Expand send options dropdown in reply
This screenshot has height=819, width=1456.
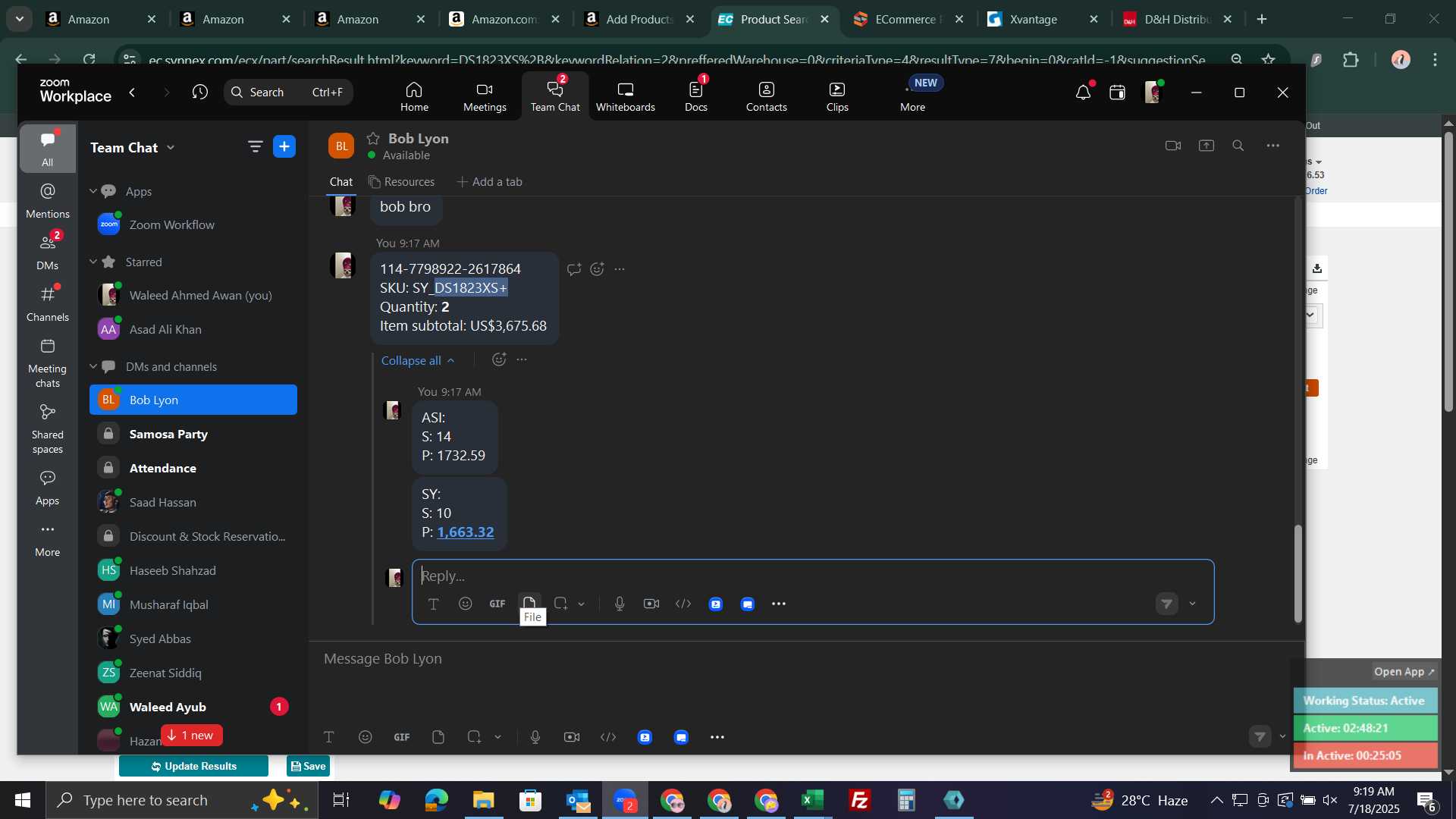pyautogui.click(x=1192, y=604)
